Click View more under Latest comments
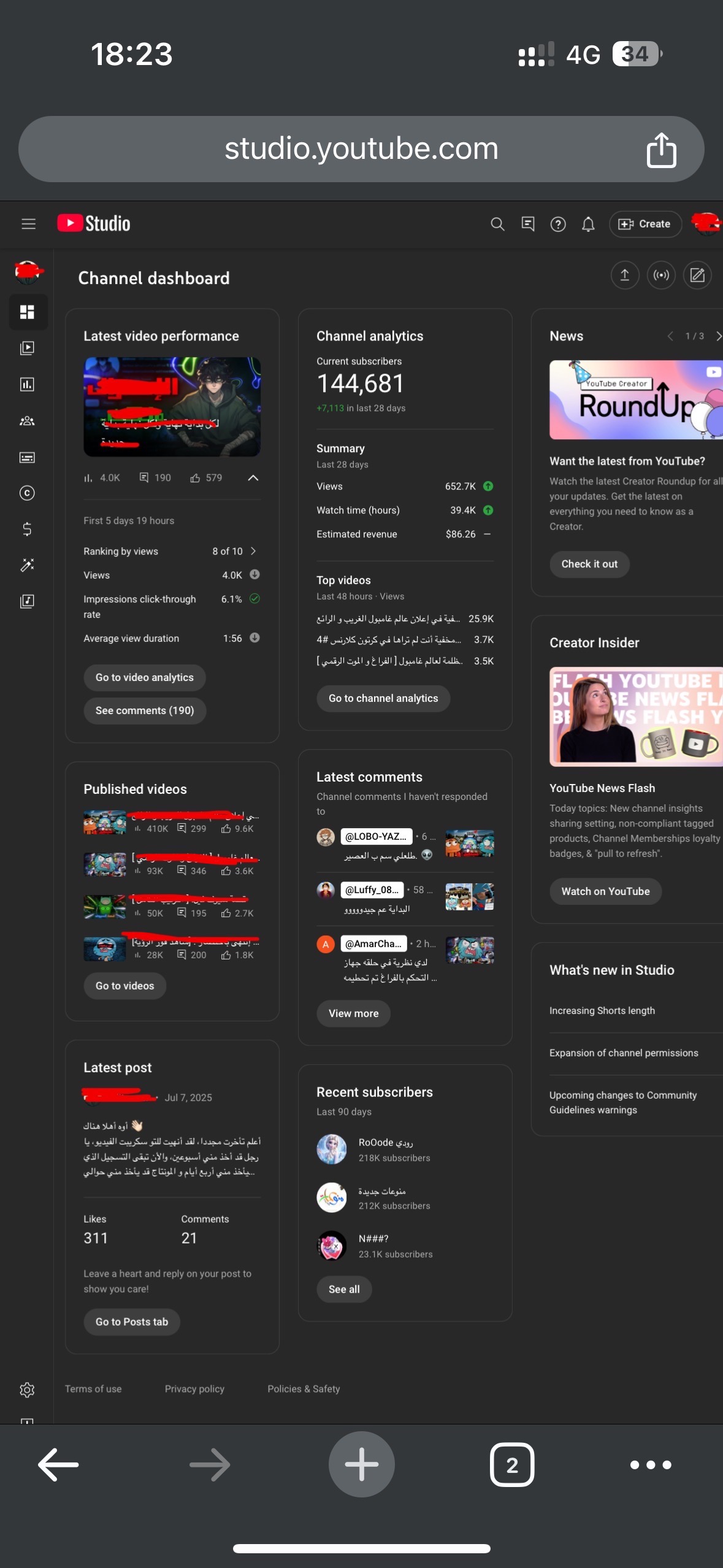Screen dimensions: 723x1568 354,1013
